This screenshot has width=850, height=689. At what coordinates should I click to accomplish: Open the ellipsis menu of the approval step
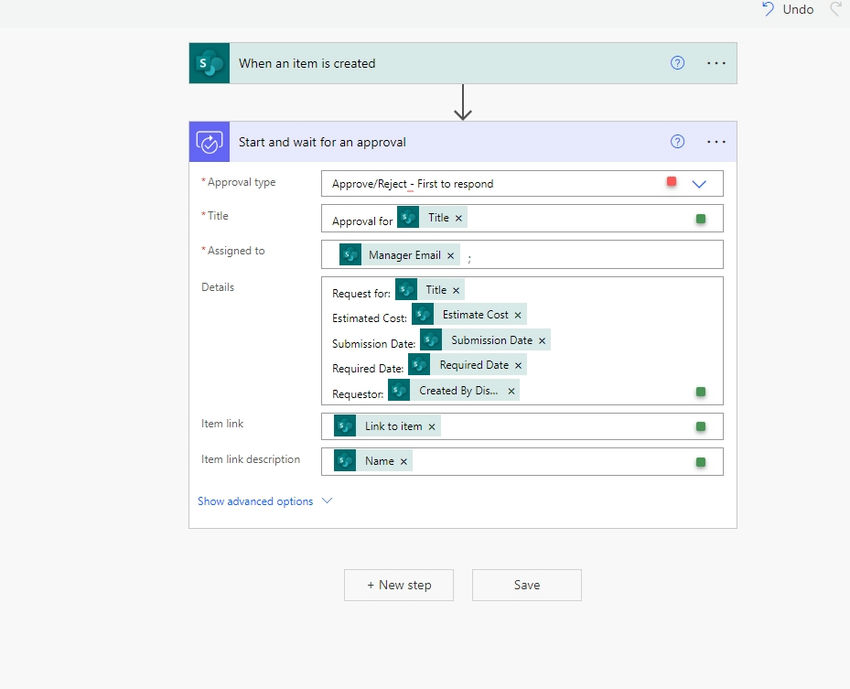point(716,141)
